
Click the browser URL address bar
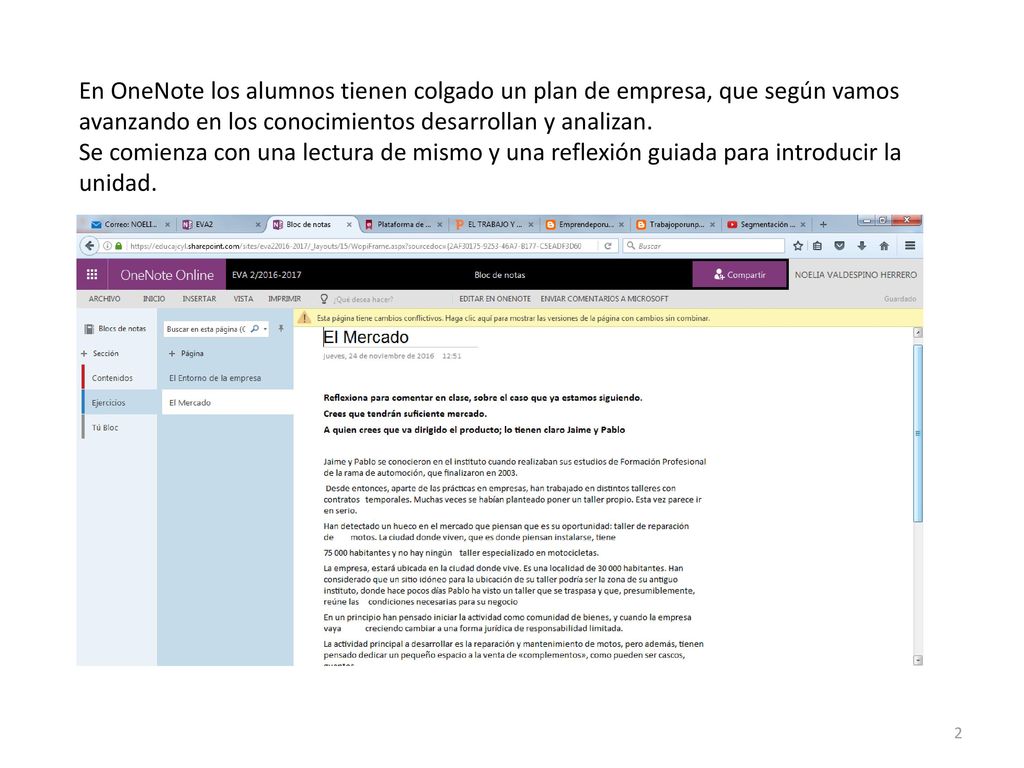click(356, 246)
